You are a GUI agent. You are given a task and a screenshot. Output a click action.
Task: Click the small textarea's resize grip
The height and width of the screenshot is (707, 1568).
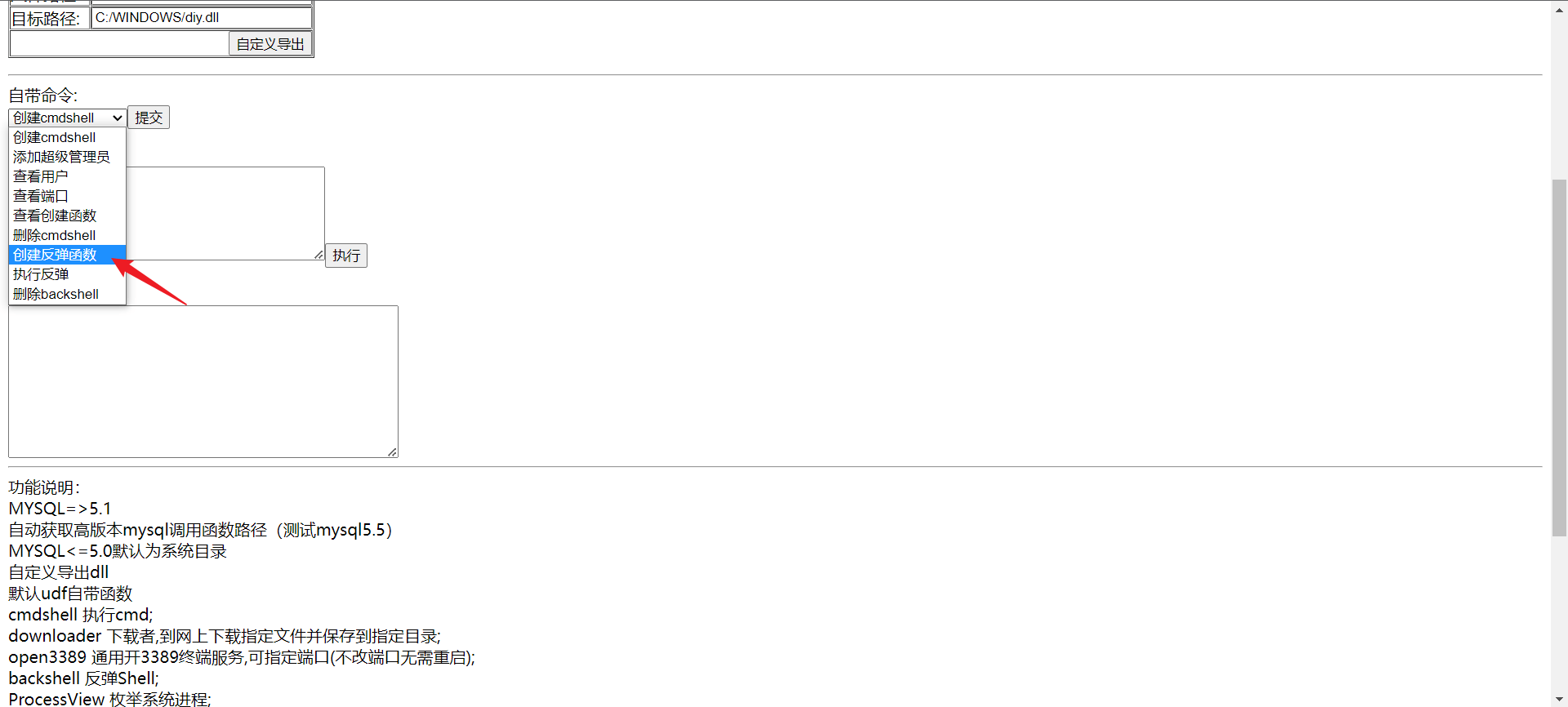(x=319, y=255)
